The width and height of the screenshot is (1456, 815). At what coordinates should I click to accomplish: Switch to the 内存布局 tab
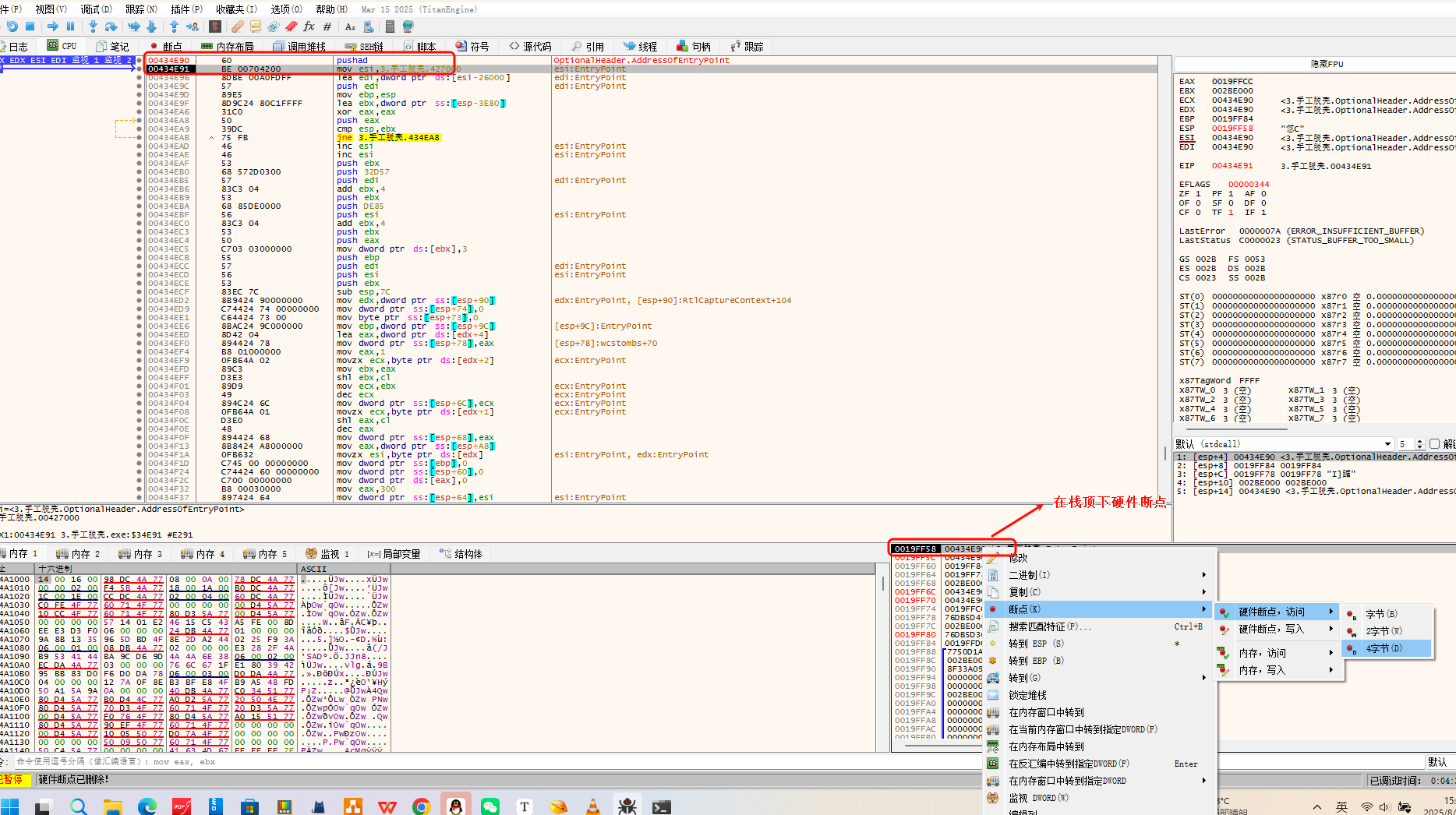[x=228, y=47]
